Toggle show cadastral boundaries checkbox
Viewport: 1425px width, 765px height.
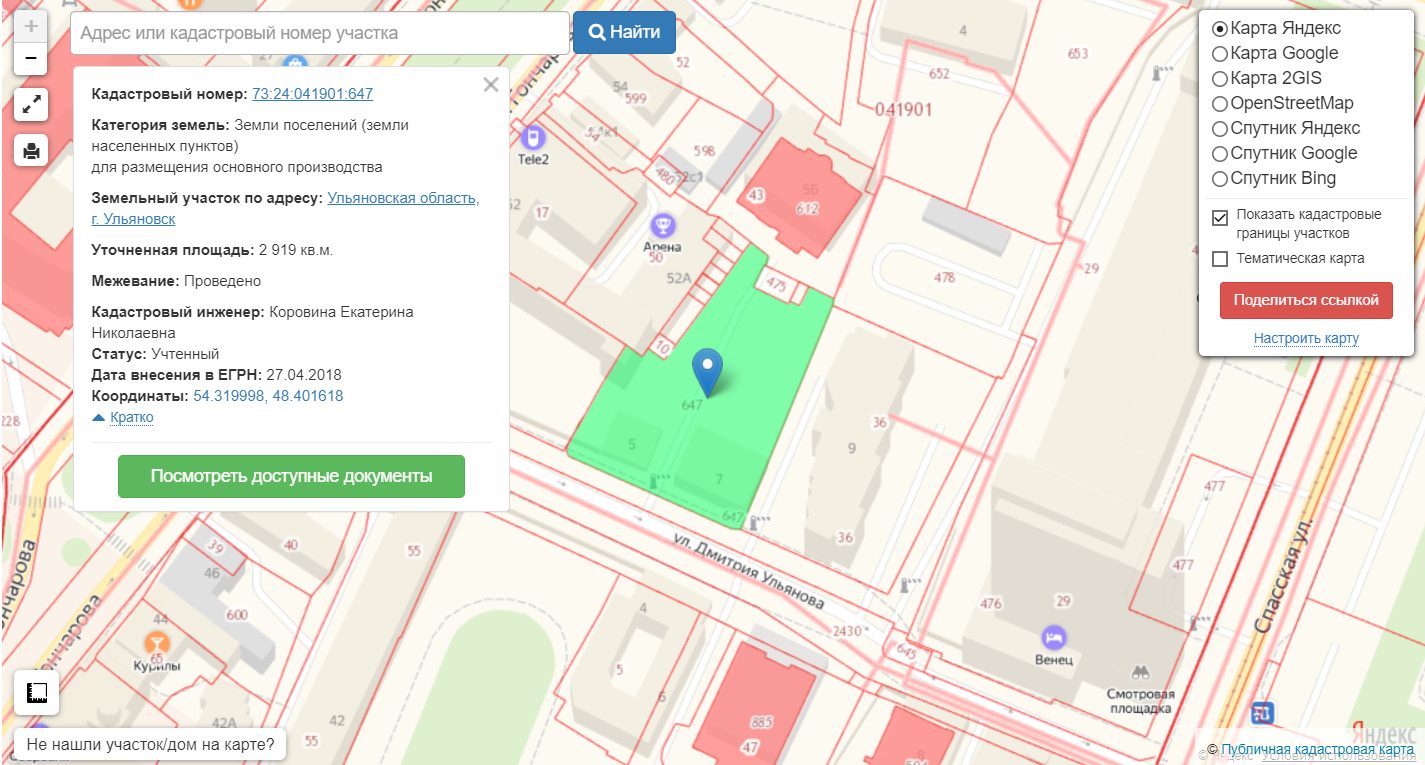[x=1220, y=218]
